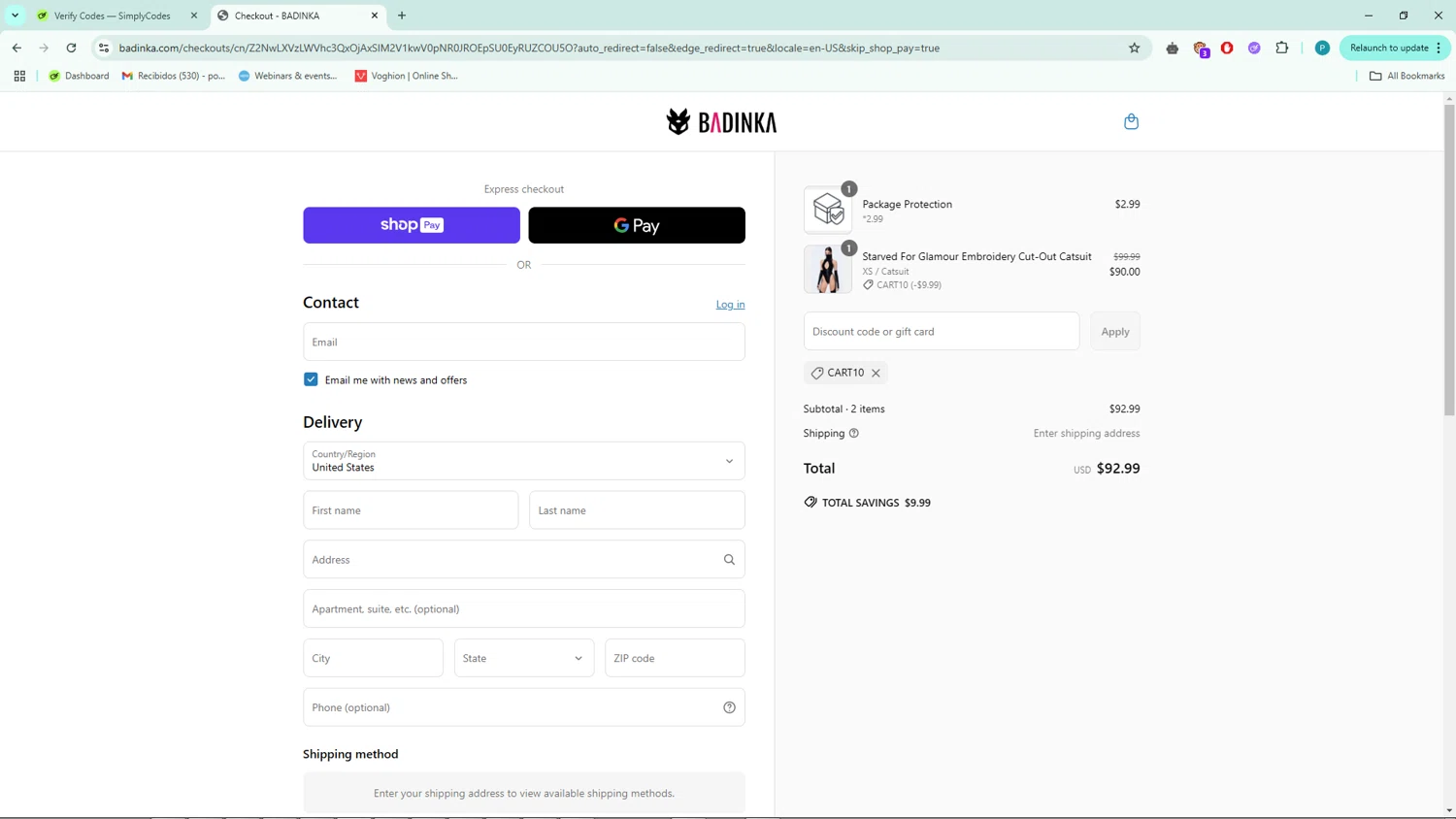Click the Enter shipping address text
This screenshot has width=1456, height=819.
[1086, 434]
